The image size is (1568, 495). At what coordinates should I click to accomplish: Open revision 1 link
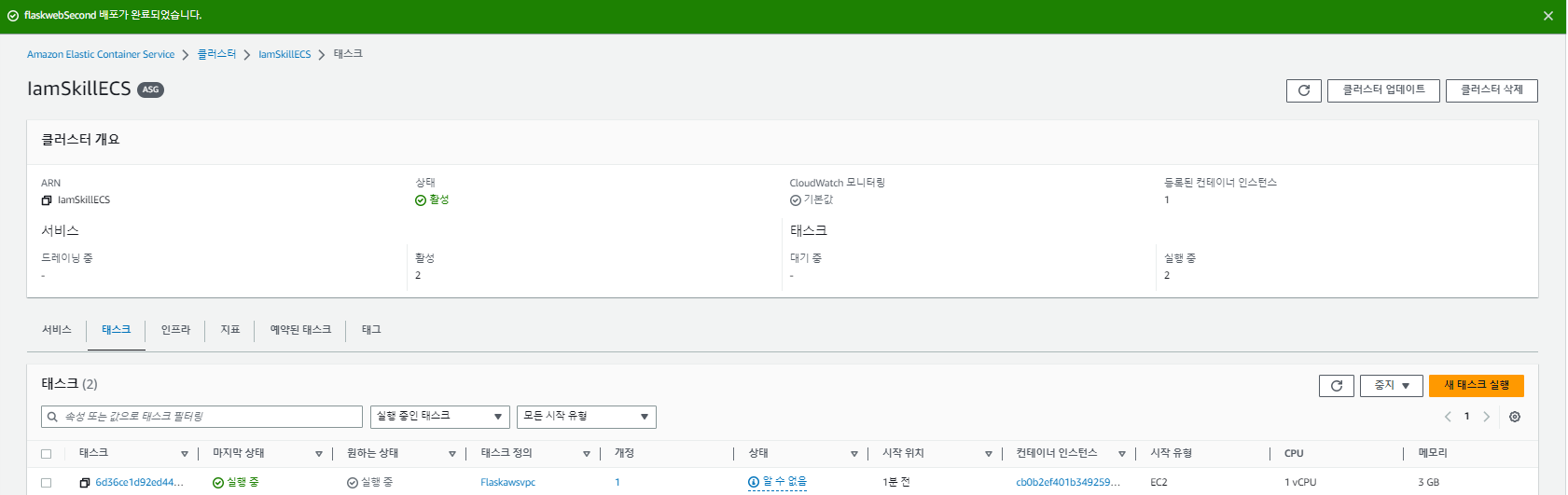click(617, 483)
